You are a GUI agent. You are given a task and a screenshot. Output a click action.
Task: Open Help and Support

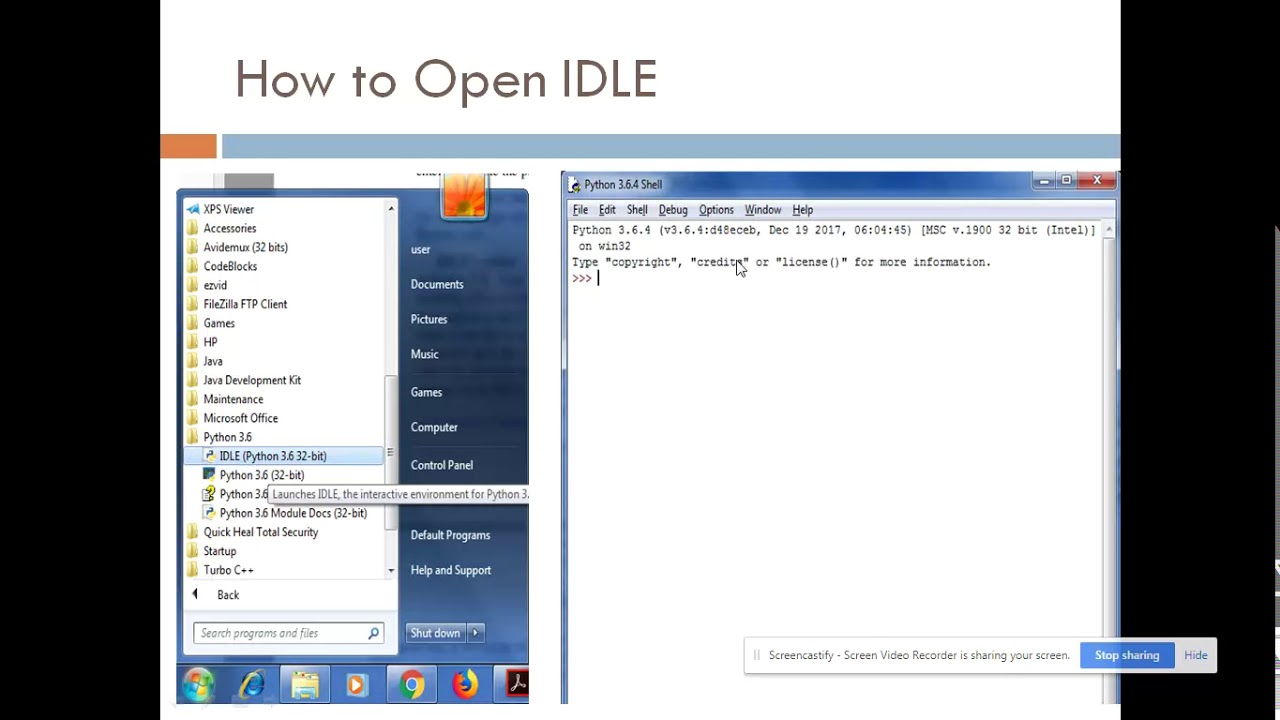(451, 570)
